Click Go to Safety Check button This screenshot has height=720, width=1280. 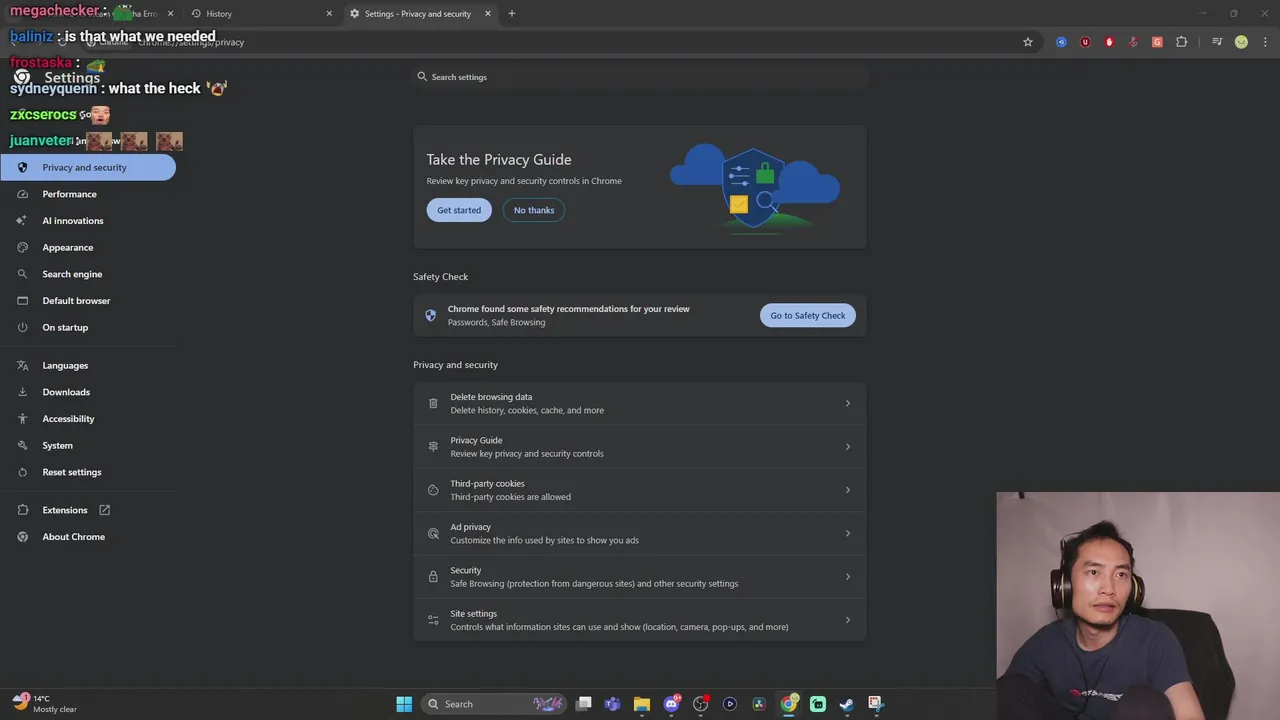(808, 316)
